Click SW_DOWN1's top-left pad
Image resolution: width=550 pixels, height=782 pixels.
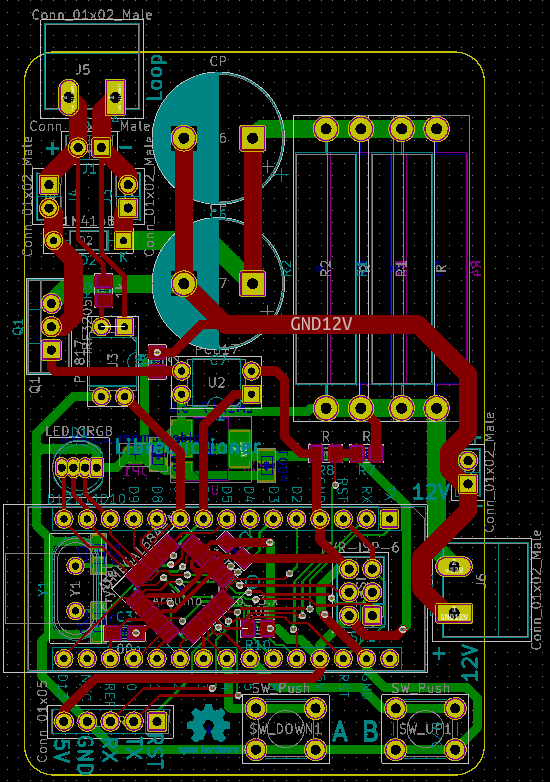click(x=256, y=708)
